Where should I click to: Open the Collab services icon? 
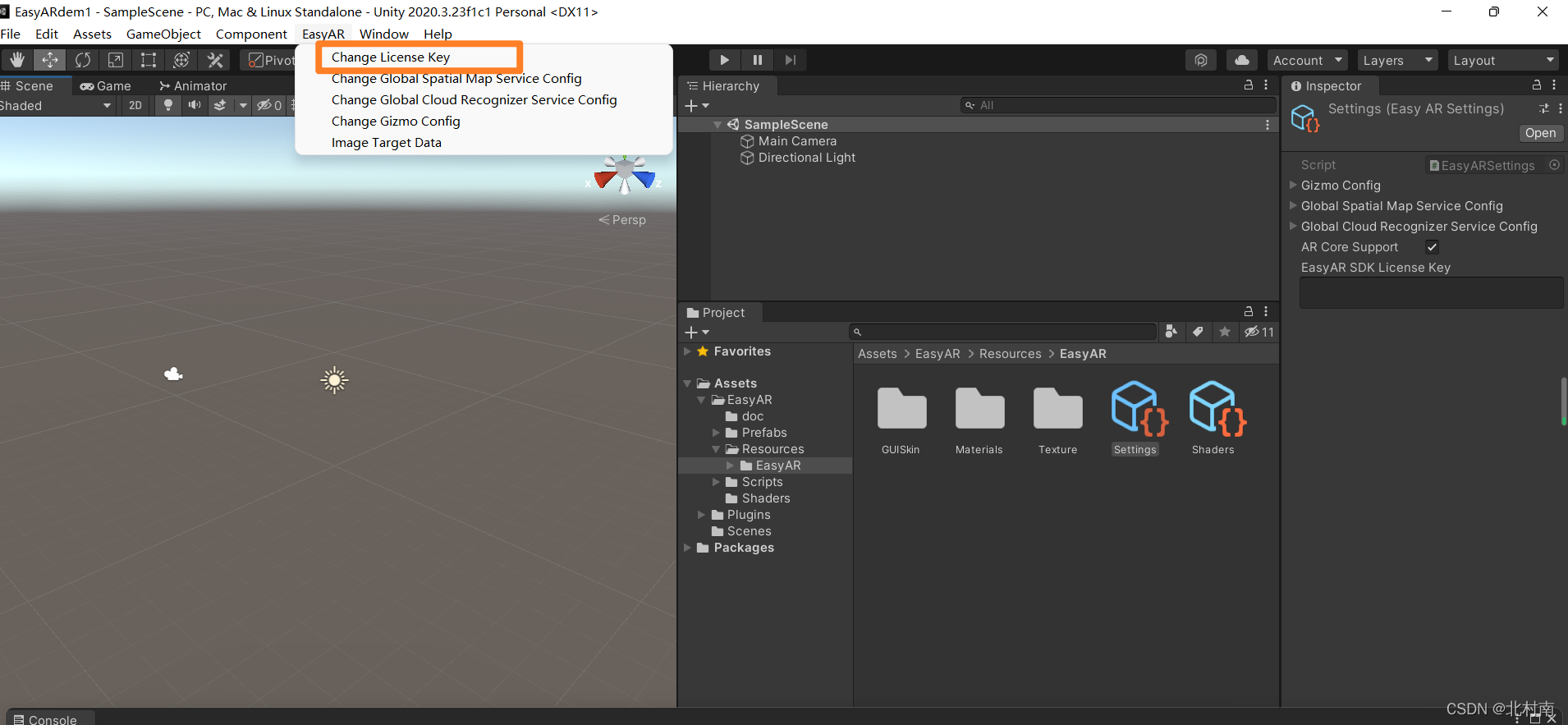point(1201,60)
